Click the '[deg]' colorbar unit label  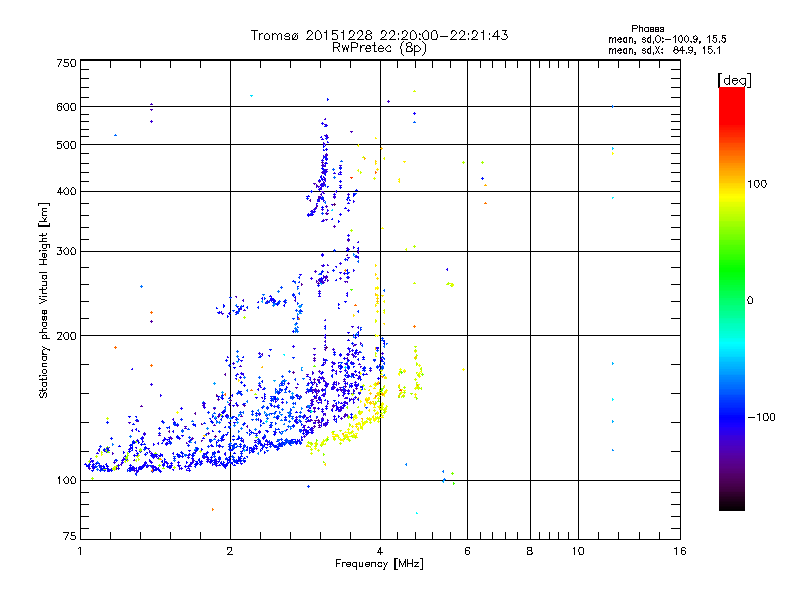734,80
